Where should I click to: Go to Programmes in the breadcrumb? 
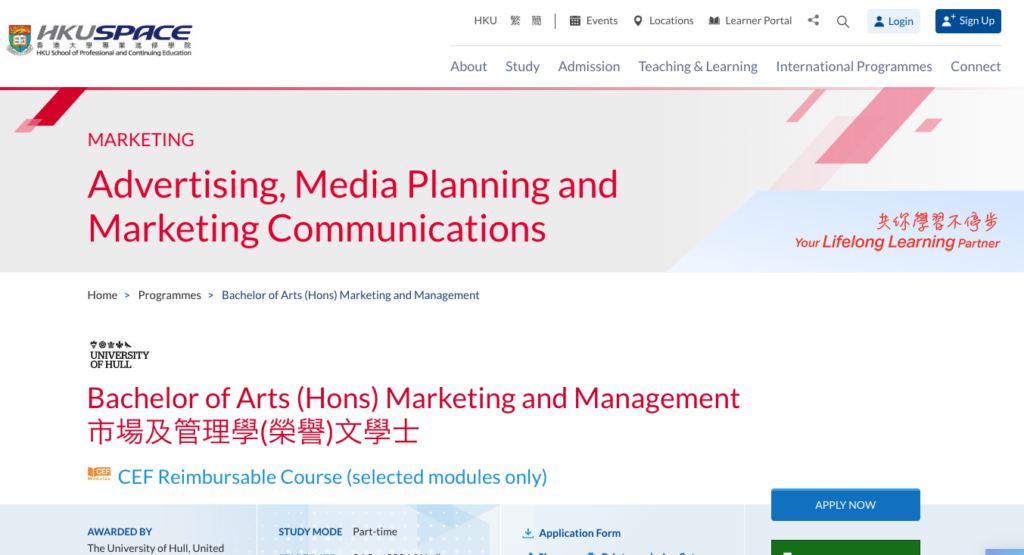169,295
